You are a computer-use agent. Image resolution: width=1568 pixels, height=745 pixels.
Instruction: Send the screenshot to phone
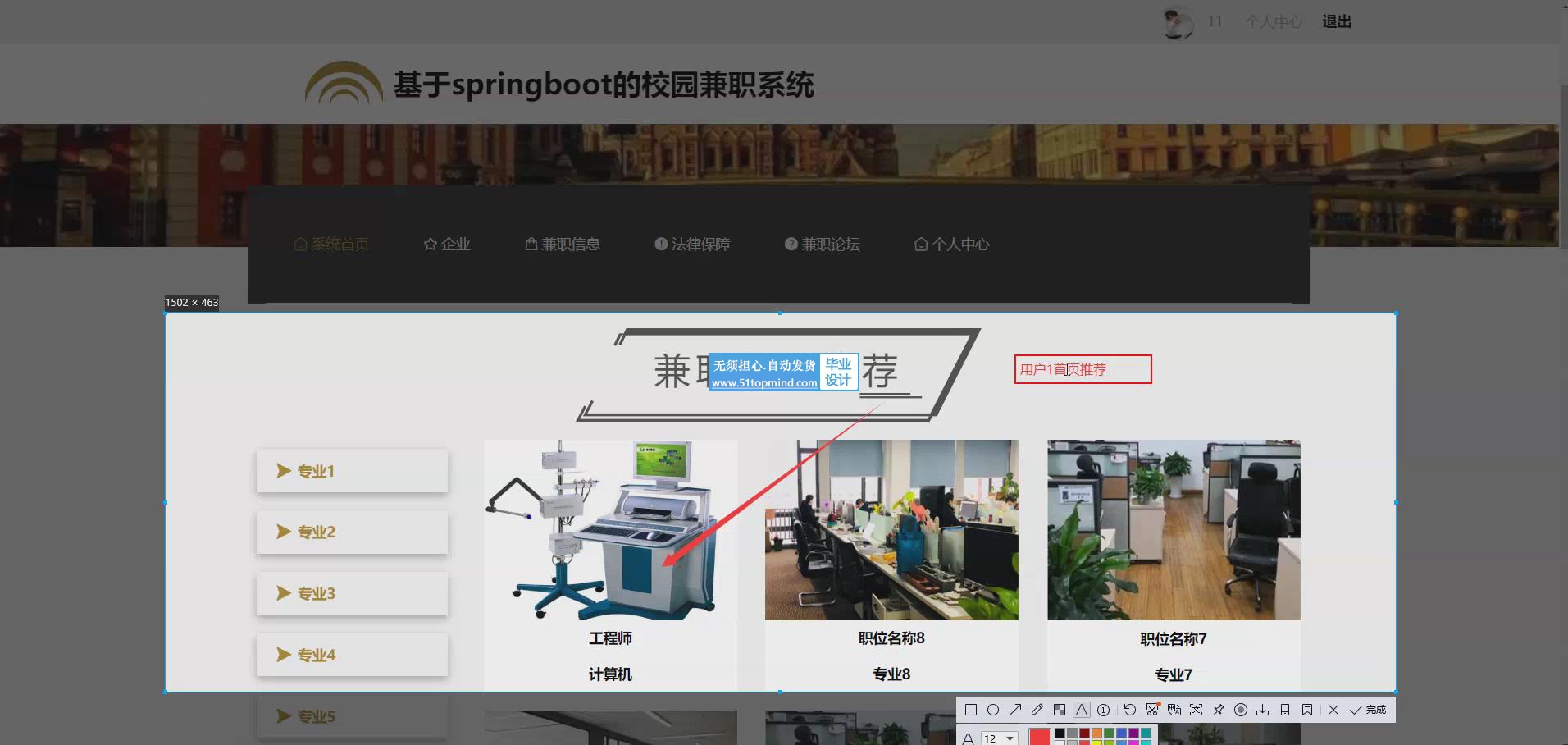tap(1285, 710)
